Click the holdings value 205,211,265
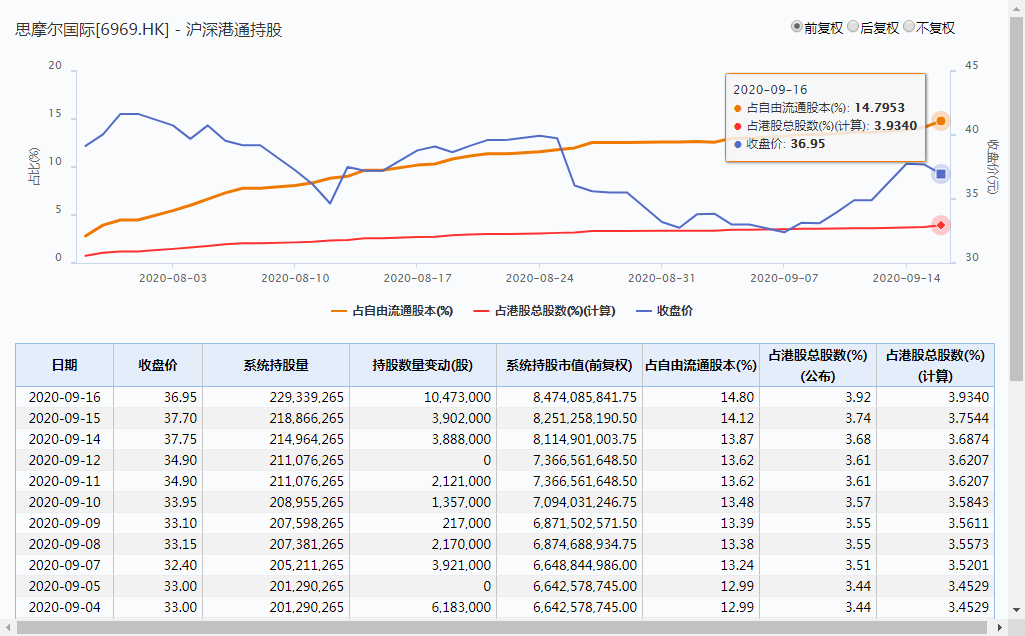This screenshot has height=636, width=1025. [306, 565]
